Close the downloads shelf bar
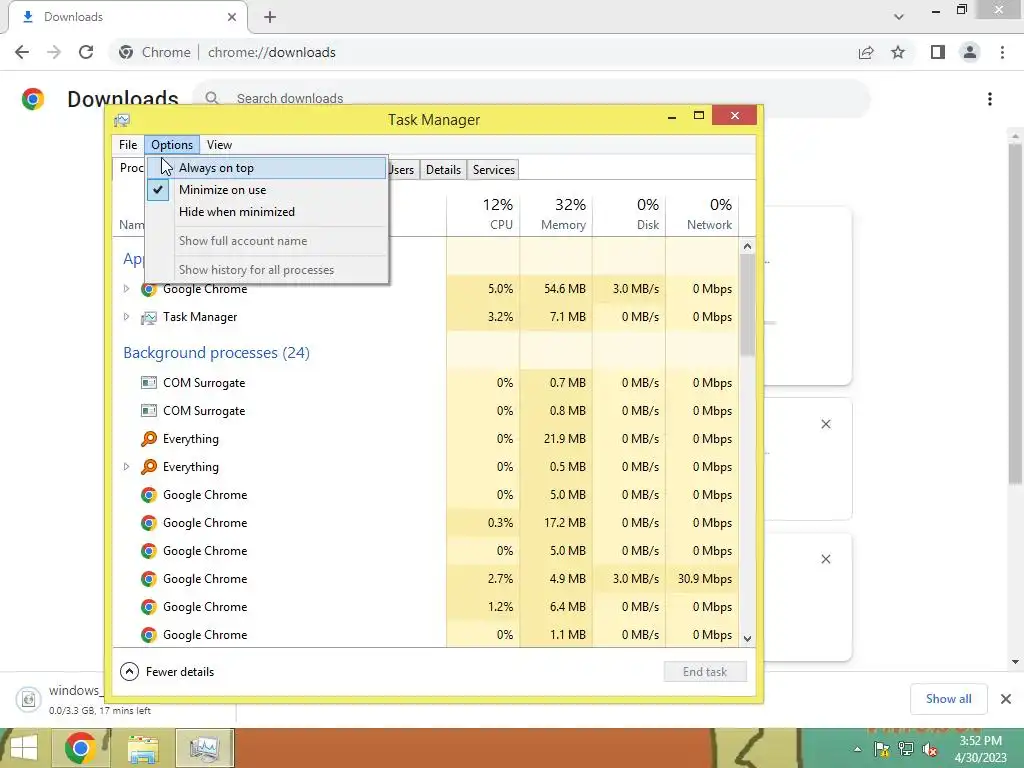 pyautogui.click(x=1006, y=699)
